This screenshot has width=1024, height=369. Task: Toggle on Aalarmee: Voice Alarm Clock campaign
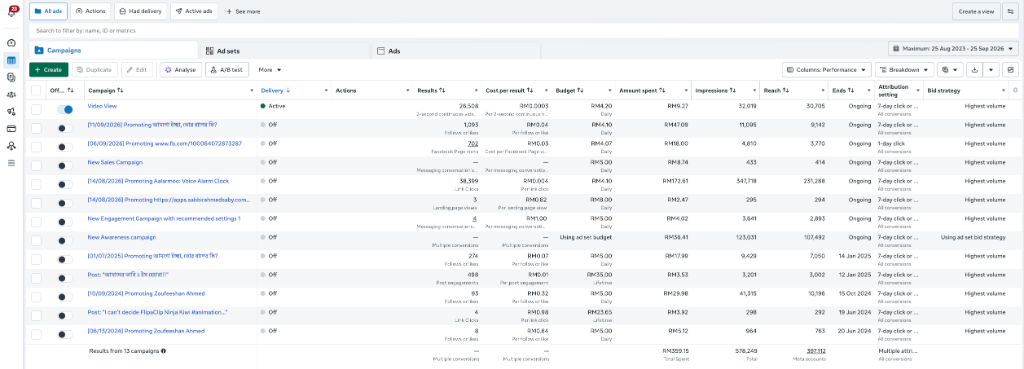pos(65,185)
